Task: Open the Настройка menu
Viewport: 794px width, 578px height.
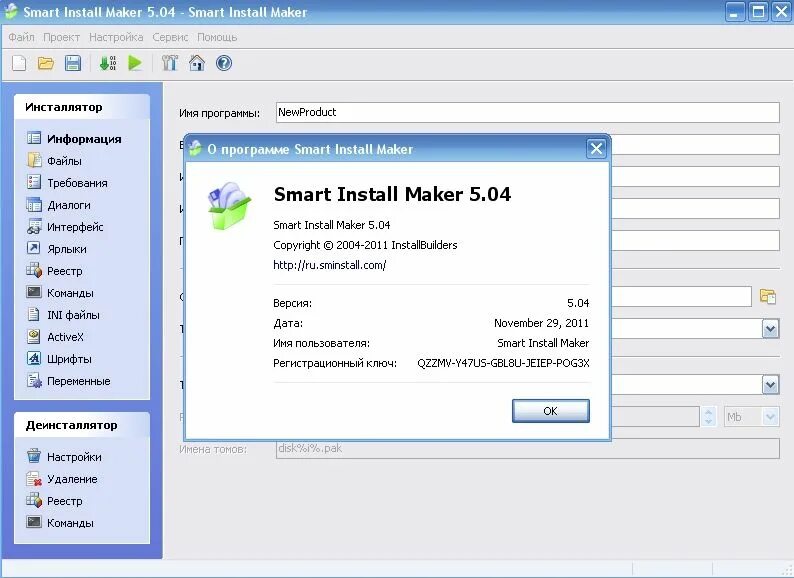Action: [116, 37]
